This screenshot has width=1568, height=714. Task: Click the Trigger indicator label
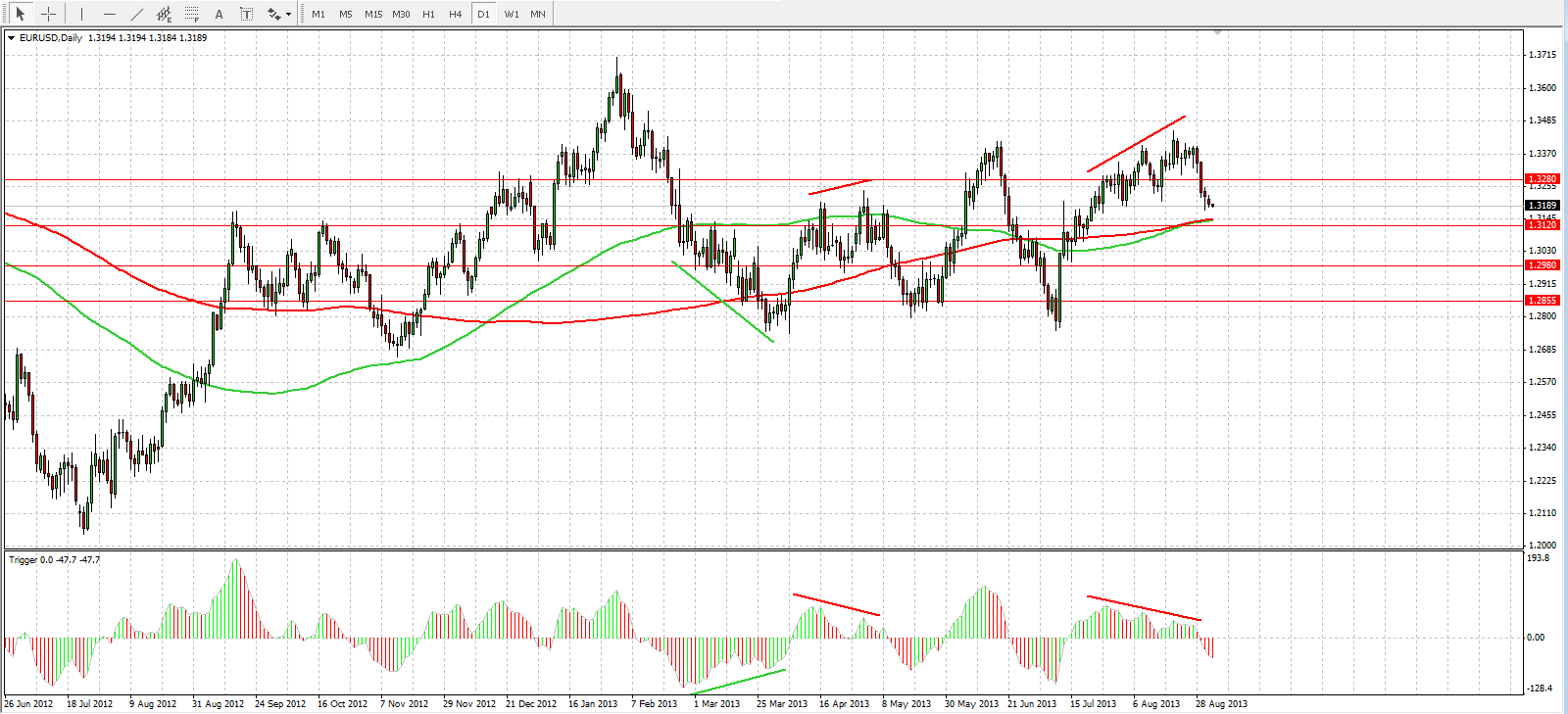click(23, 560)
